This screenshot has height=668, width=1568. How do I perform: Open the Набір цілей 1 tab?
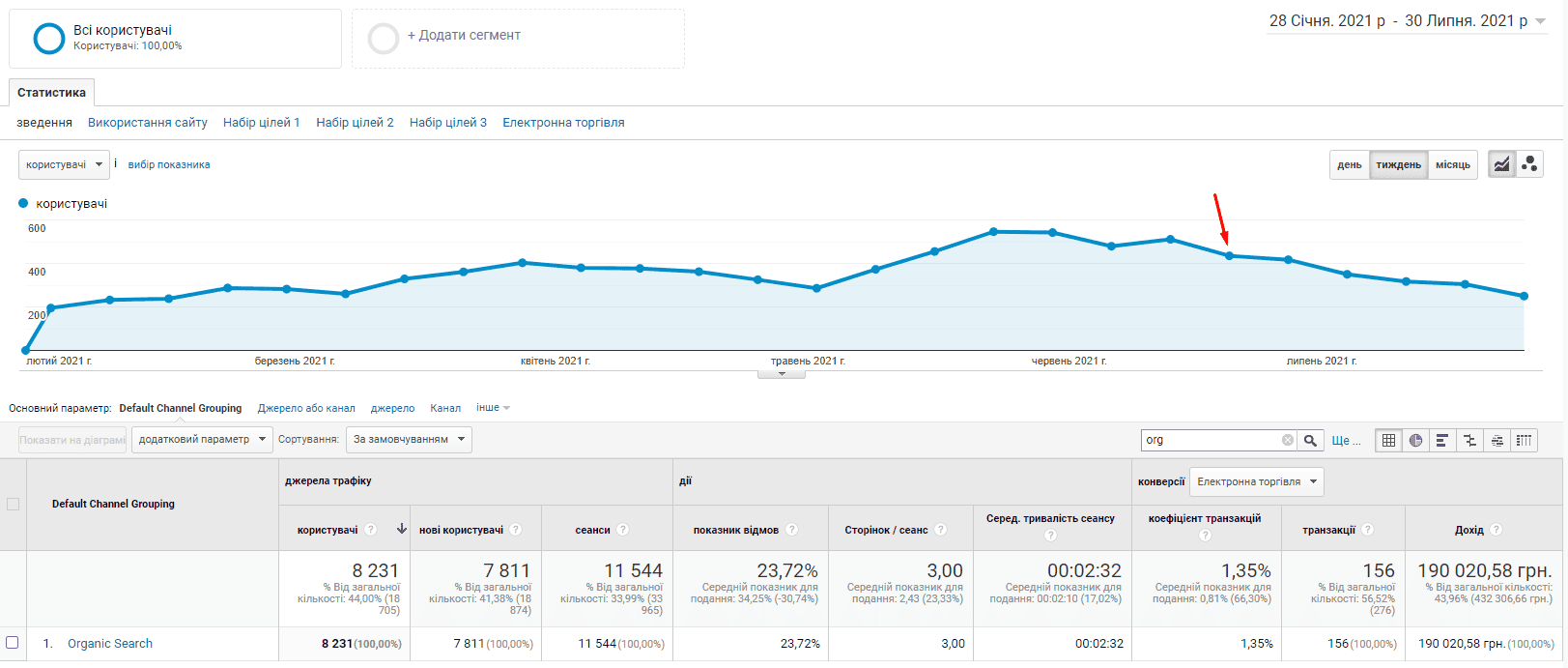pos(262,123)
